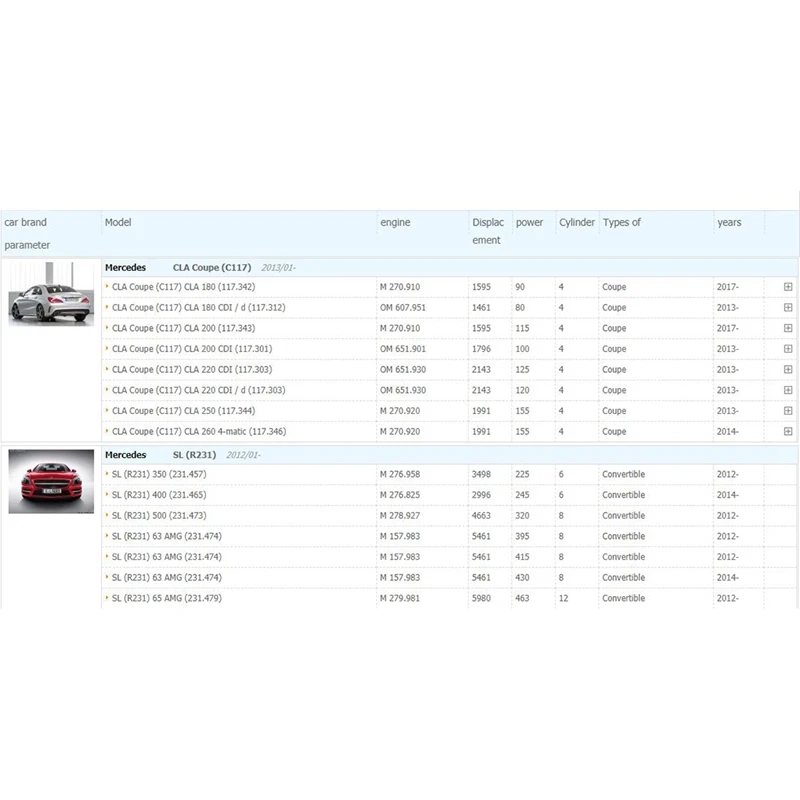Image resolution: width=800 pixels, height=800 pixels.
Task: Expand the CLA 200 (117.343) row
Action: 788,328
